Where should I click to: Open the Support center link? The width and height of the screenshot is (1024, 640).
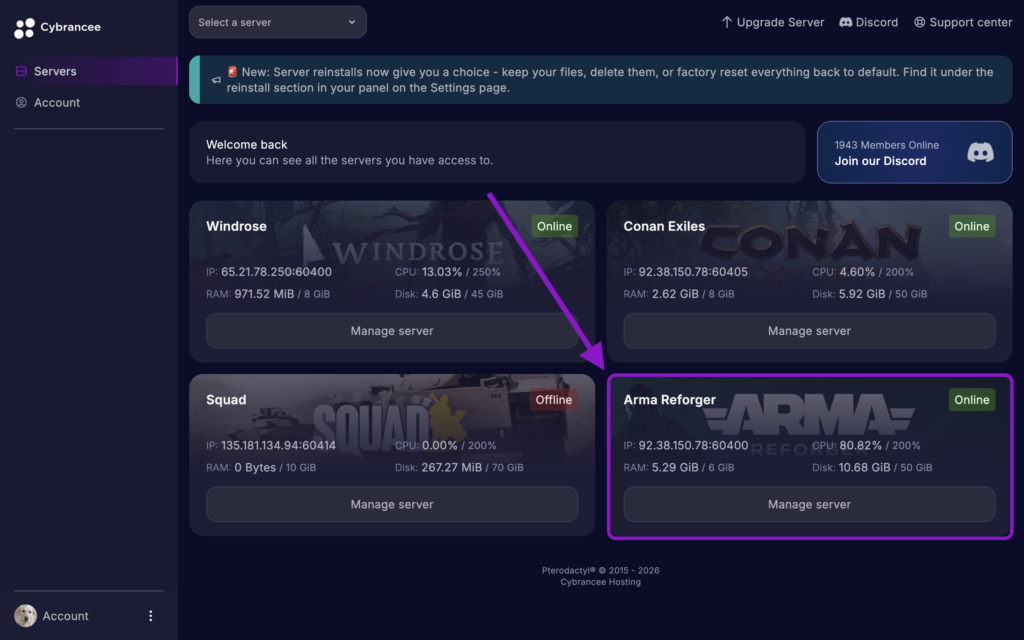(x=963, y=22)
